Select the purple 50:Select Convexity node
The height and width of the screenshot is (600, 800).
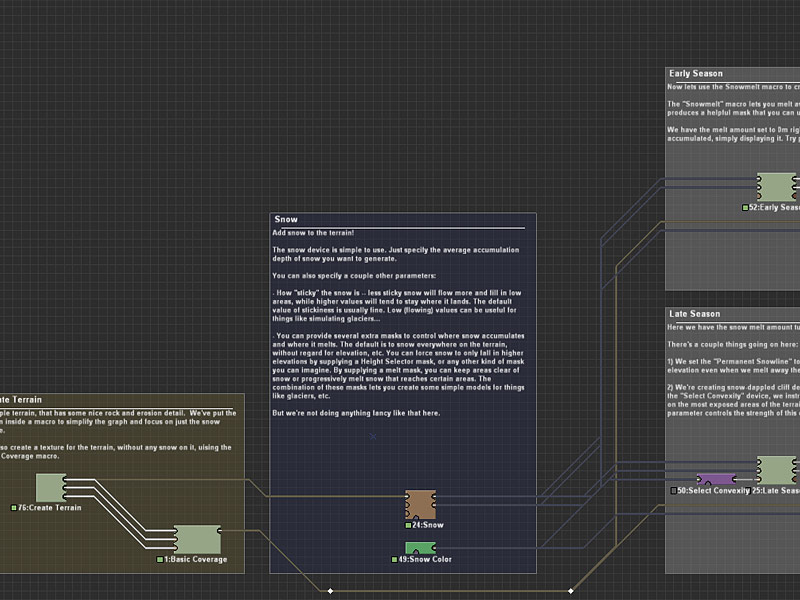(x=716, y=479)
